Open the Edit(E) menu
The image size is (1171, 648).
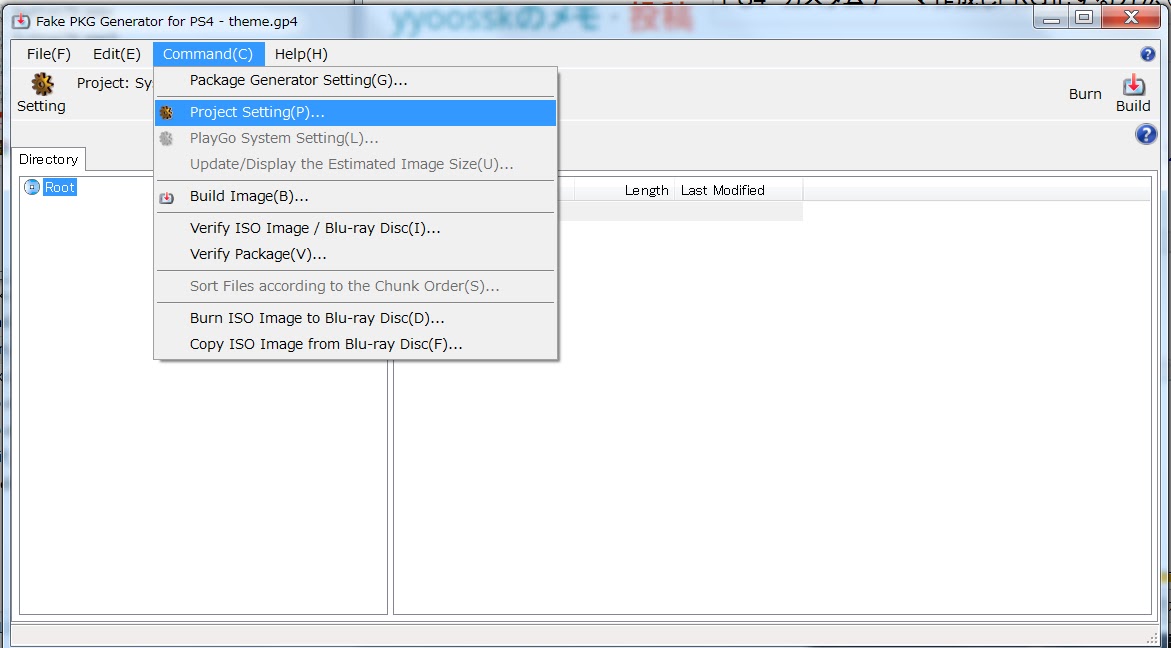pyautogui.click(x=117, y=54)
